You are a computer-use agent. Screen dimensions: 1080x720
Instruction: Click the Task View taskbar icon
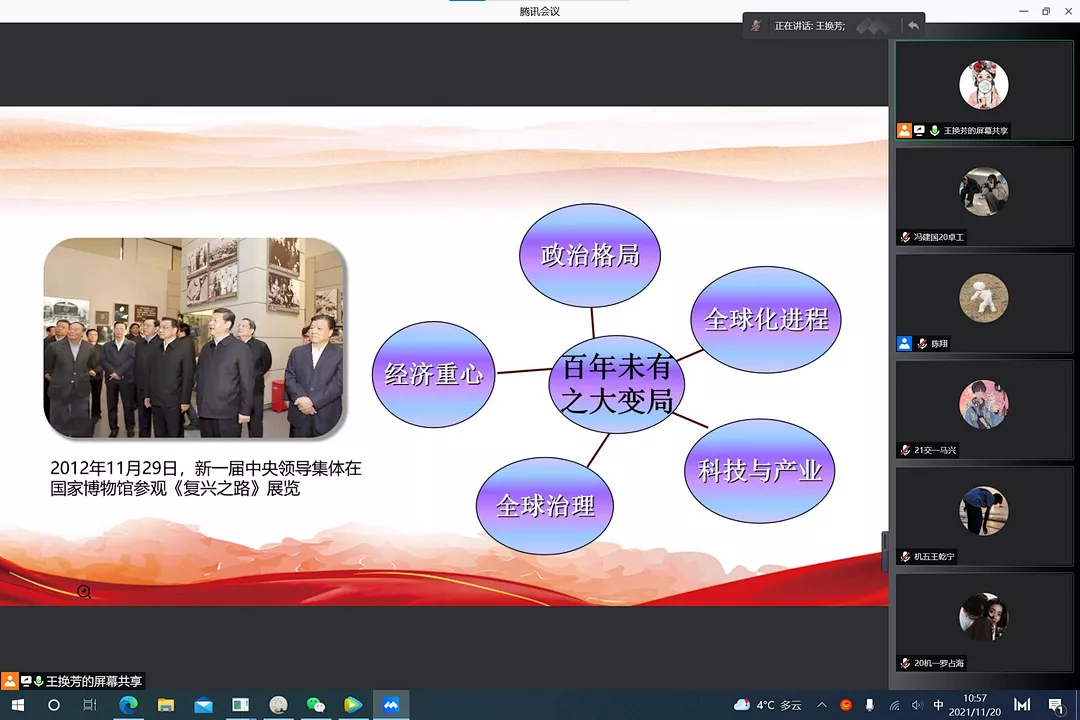tap(90, 705)
